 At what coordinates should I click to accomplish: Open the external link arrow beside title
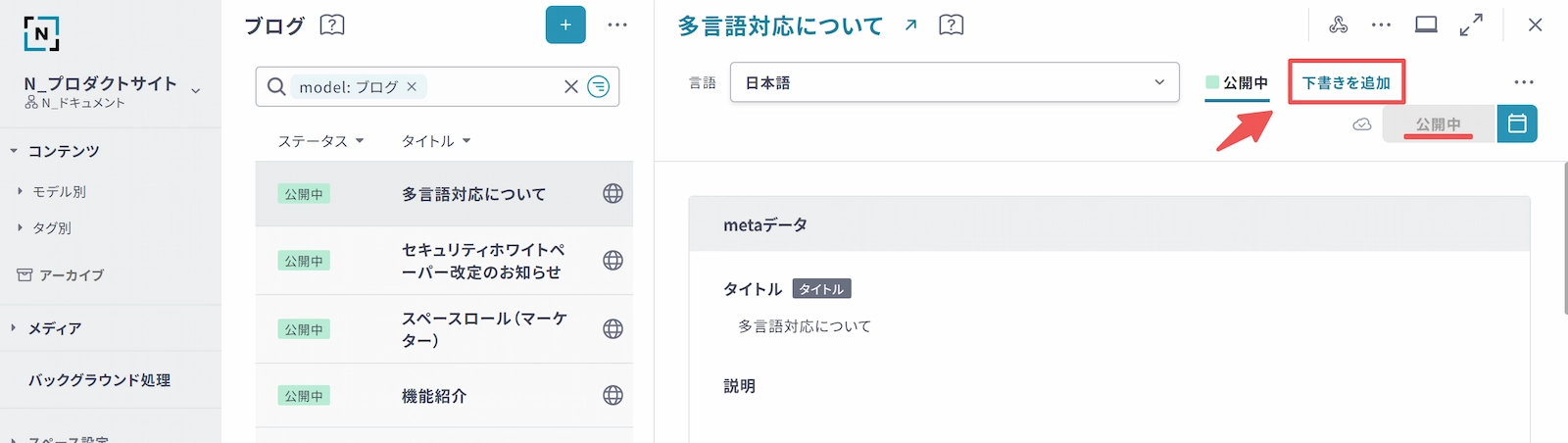(910, 25)
